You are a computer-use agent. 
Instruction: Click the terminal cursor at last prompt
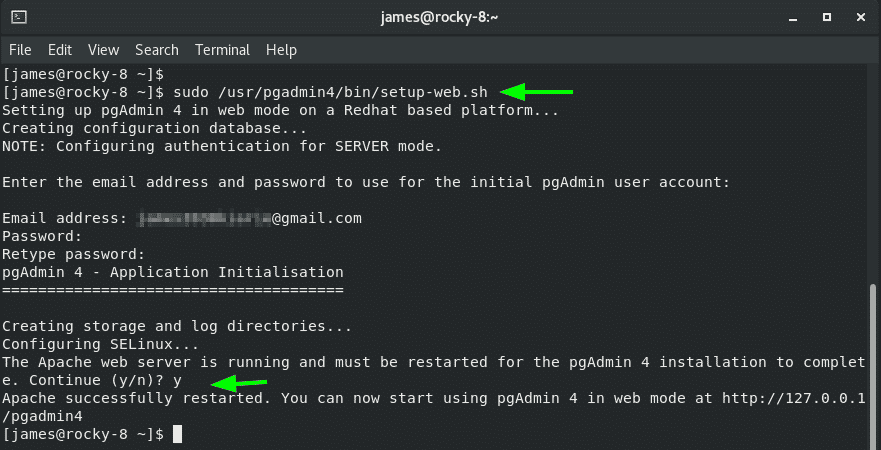click(177, 434)
